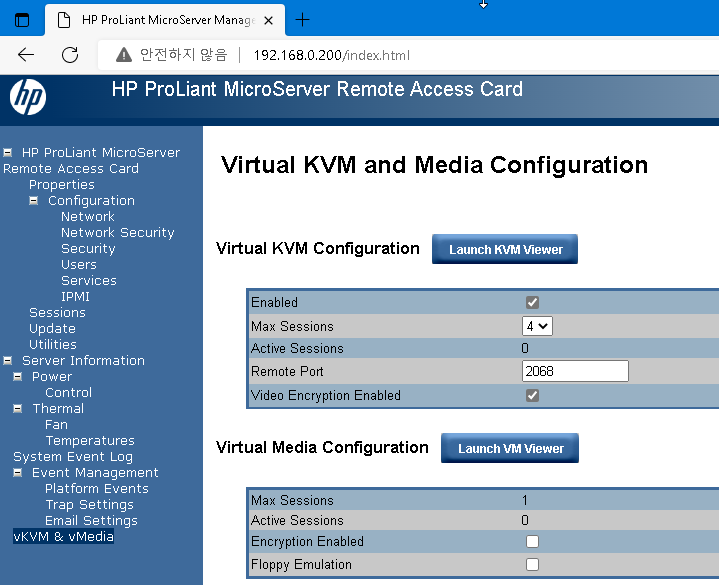The width and height of the screenshot is (719, 585).
Task: Open Email Settings
Action: click(x=91, y=521)
